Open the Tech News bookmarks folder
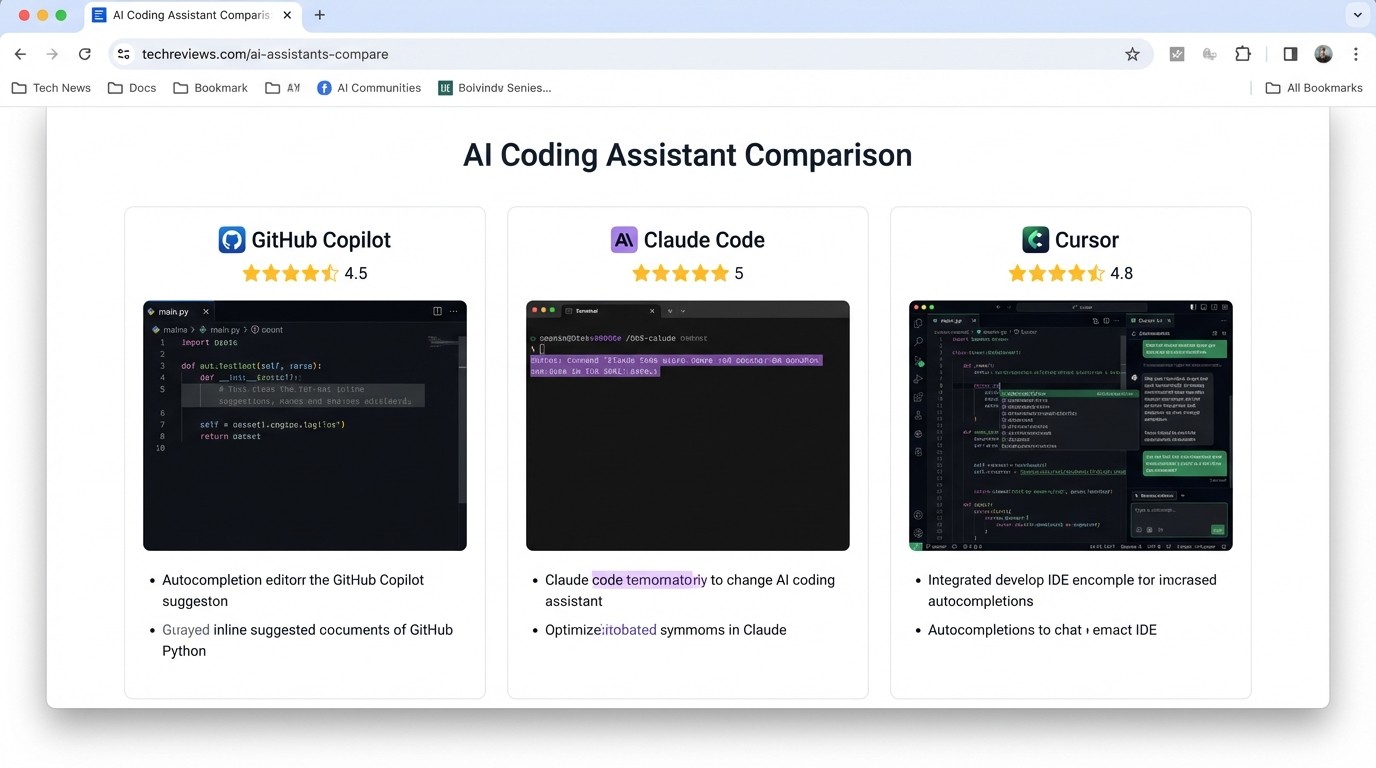Image resolution: width=1376 pixels, height=768 pixels. [50, 87]
